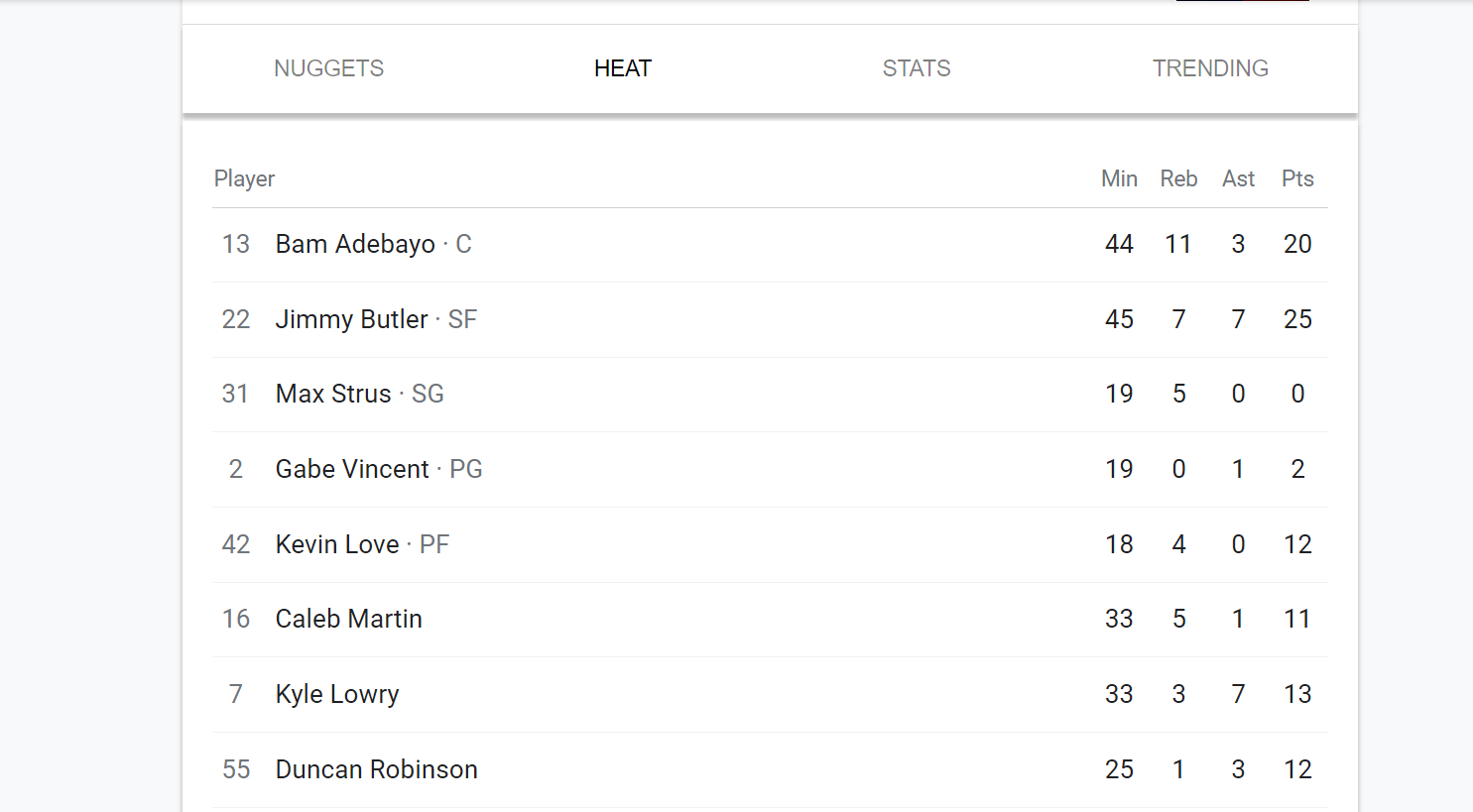This screenshot has height=812, width=1473.
Task: Go to the TRENDING tab
Action: pyautogui.click(x=1210, y=68)
